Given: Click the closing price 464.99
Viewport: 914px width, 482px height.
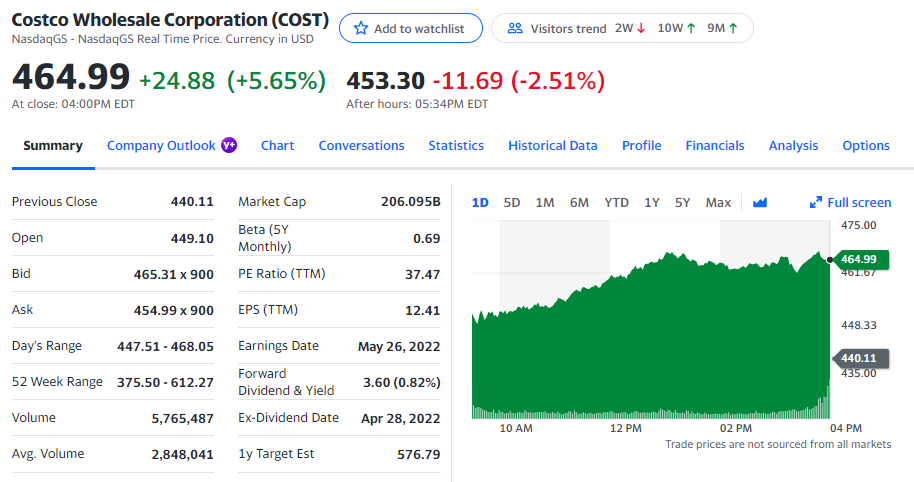Looking at the screenshot, I should [x=71, y=77].
